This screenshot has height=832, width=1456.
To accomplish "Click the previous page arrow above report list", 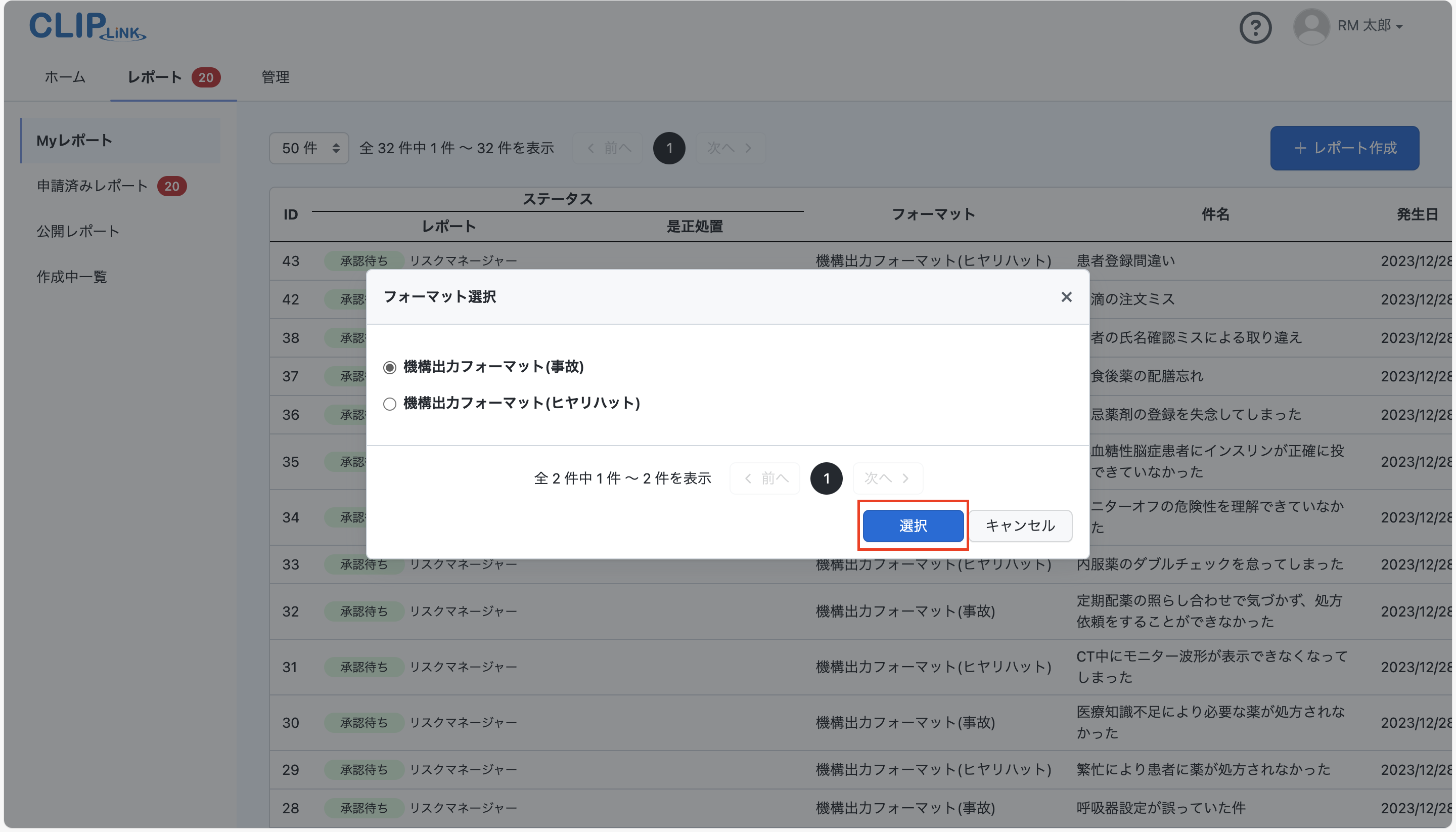I will pyautogui.click(x=607, y=148).
